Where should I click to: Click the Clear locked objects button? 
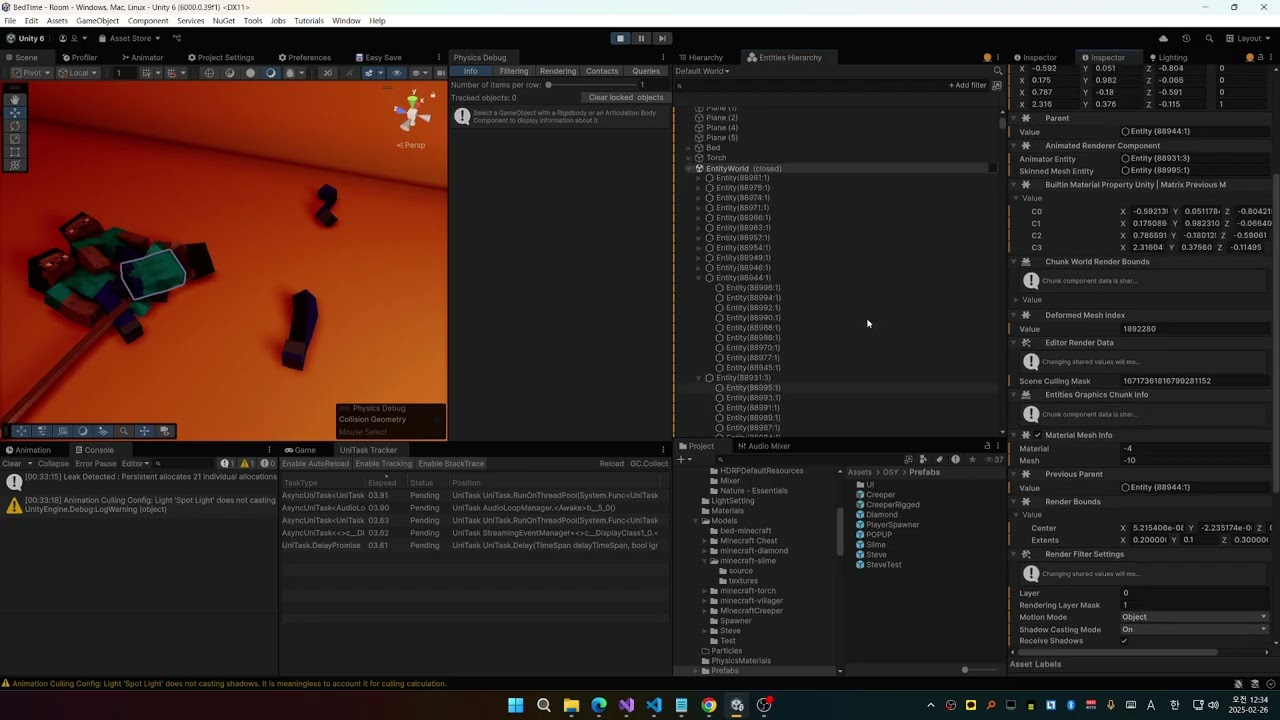coord(626,97)
